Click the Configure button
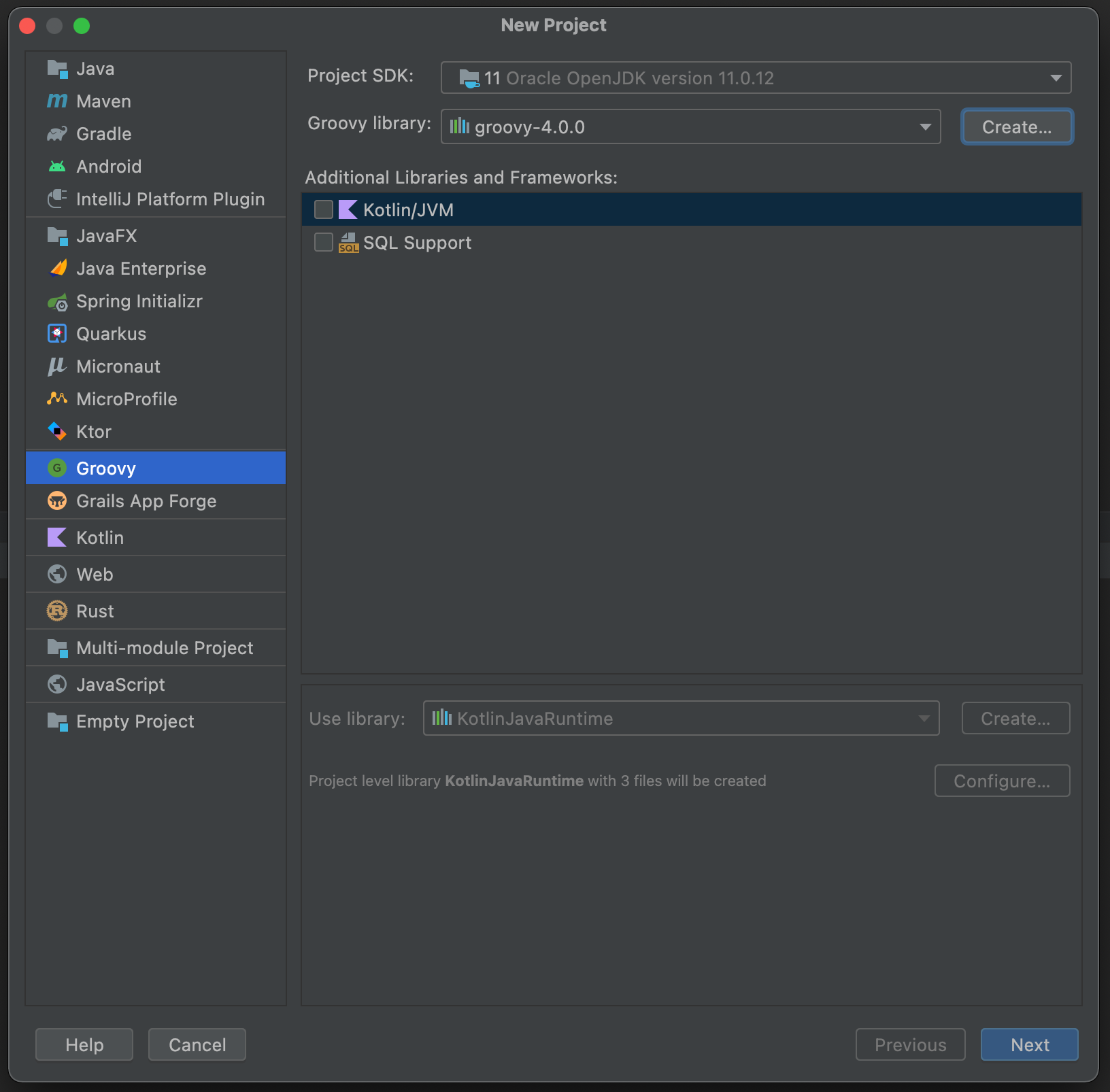This screenshot has height=1092, width=1110. point(1002,781)
